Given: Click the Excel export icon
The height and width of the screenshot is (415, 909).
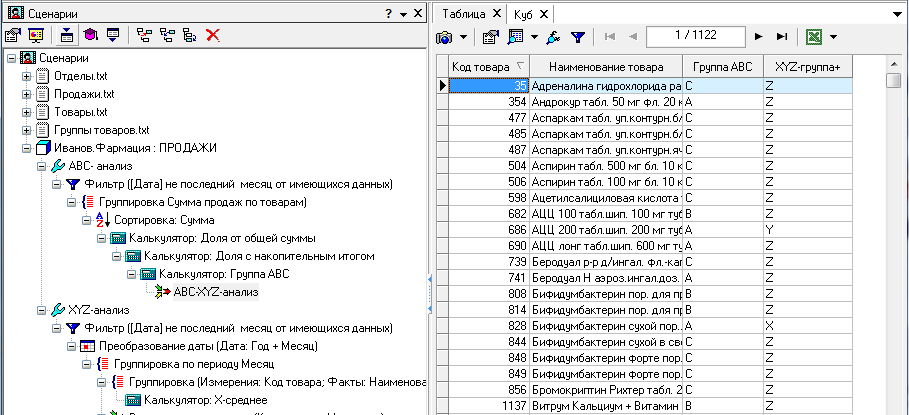Looking at the screenshot, I should click(815, 36).
